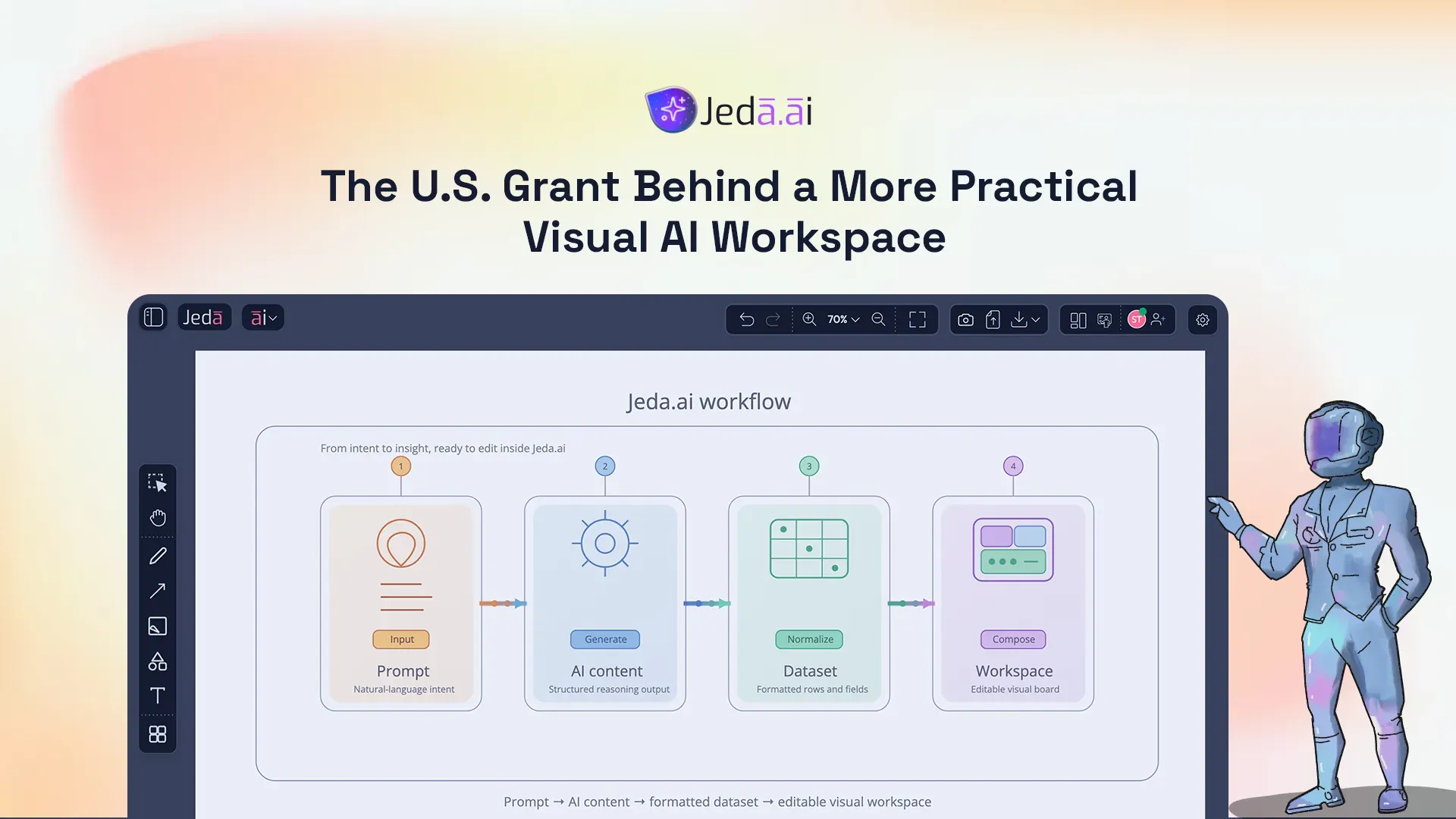The image size is (1456, 819).
Task: Click the Dataset grid table icon
Action: (x=809, y=549)
